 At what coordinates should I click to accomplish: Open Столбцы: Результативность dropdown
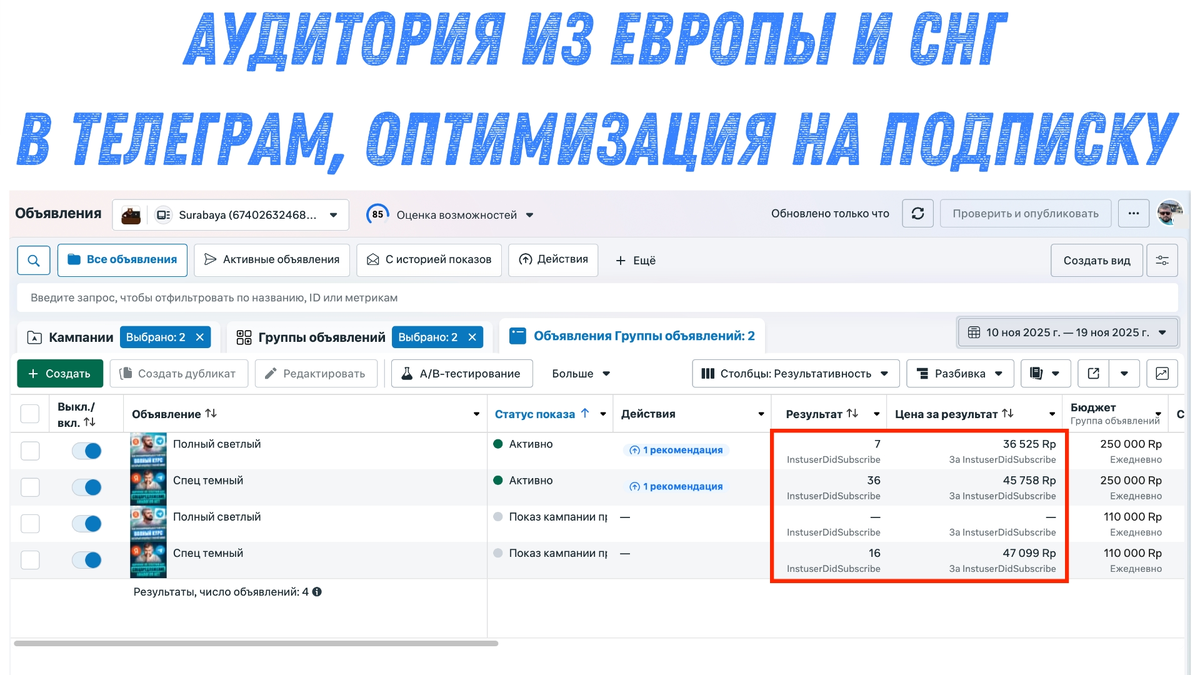(x=796, y=374)
